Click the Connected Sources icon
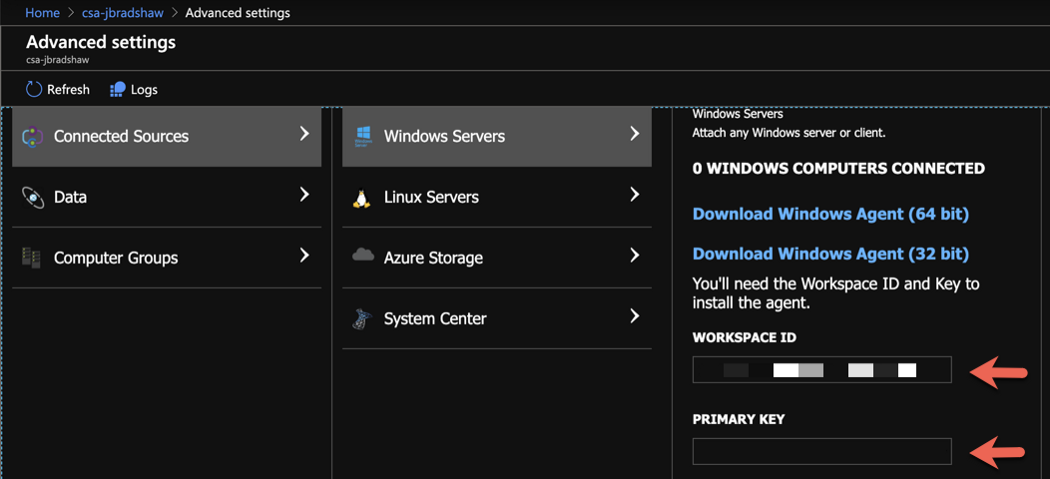 (33, 136)
